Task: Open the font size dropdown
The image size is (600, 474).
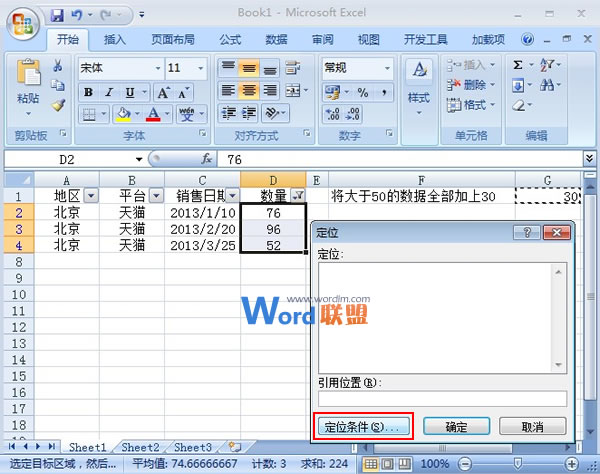Action: (201, 68)
